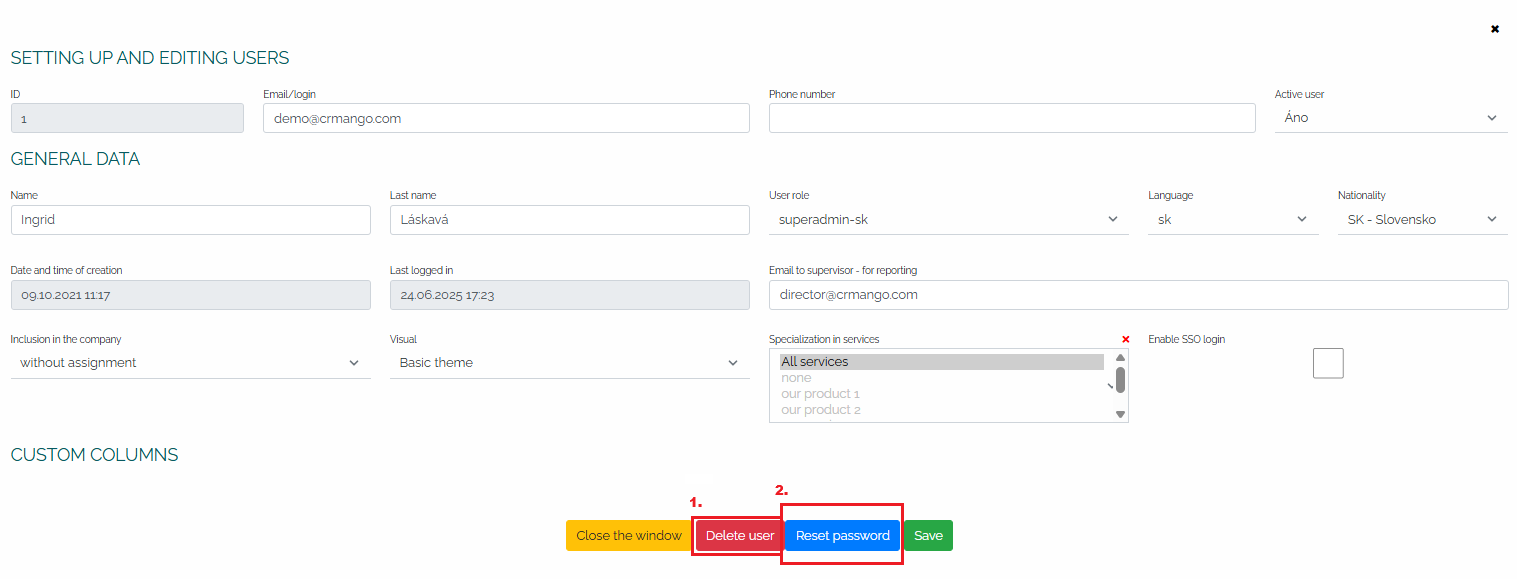Click the listbox scroll up arrow
Viewport: 1517px width, 579px height.
coord(1120,357)
